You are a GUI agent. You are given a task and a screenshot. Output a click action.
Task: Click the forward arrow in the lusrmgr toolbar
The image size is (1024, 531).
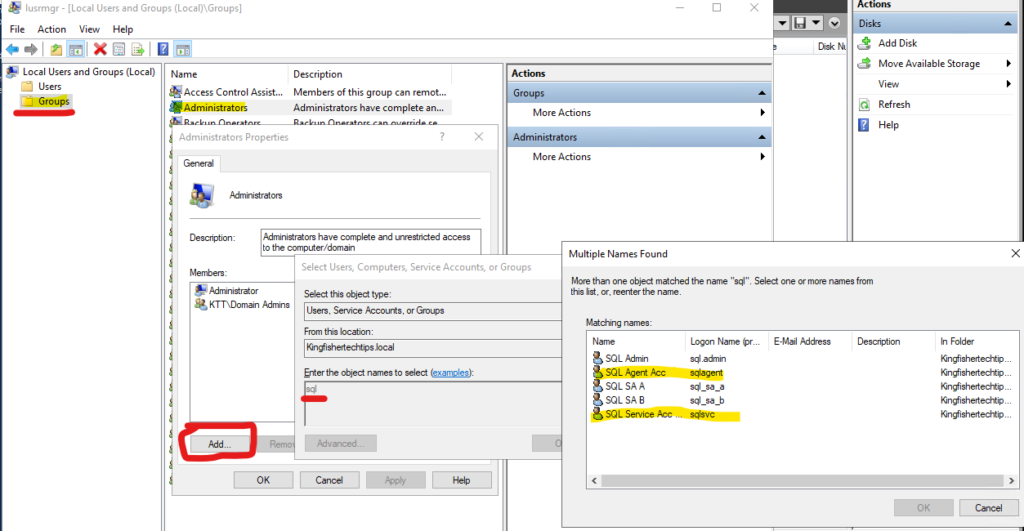pos(30,49)
